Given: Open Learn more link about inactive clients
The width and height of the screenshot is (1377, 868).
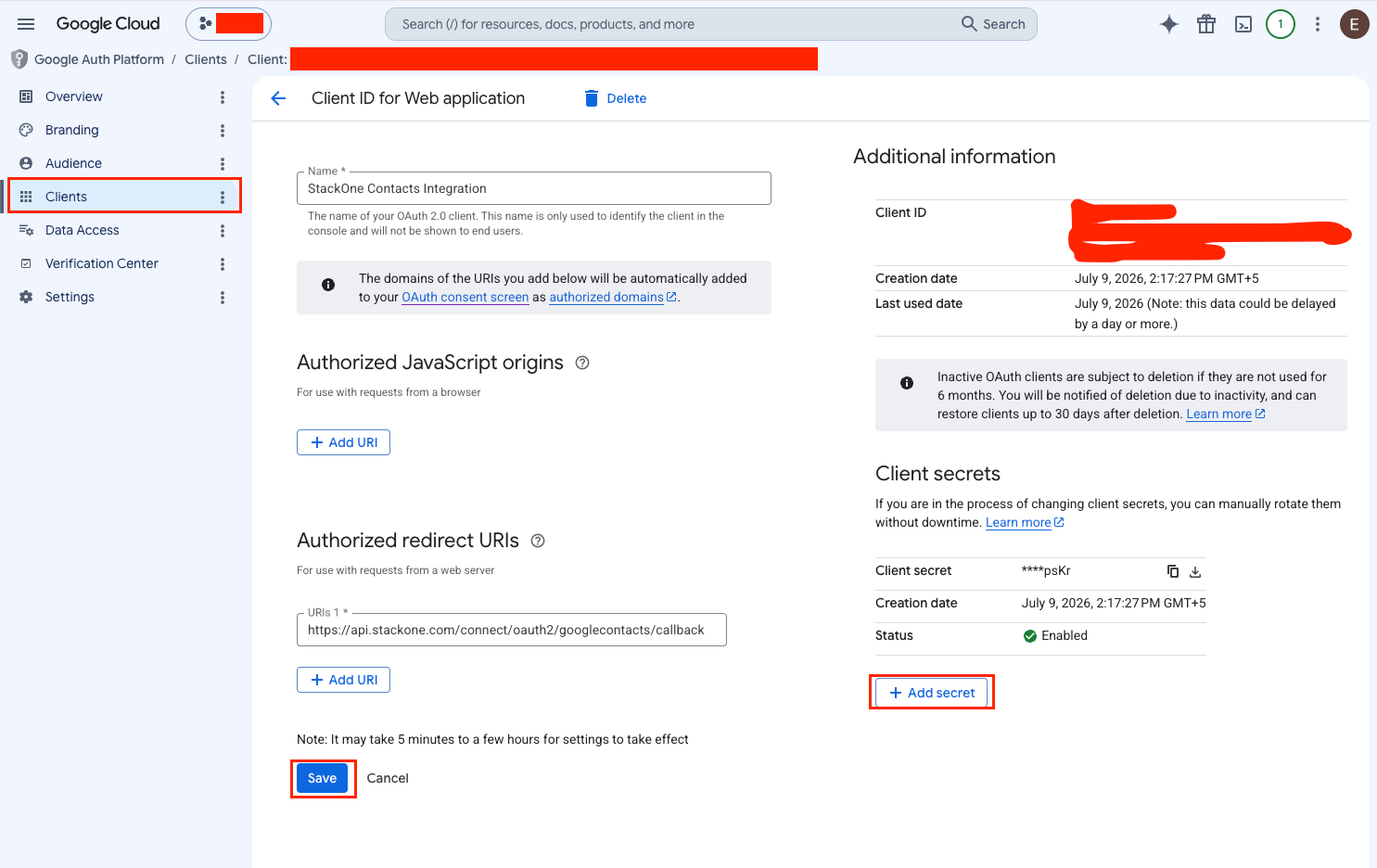Looking at the screenshot, I should (1226, 414).
